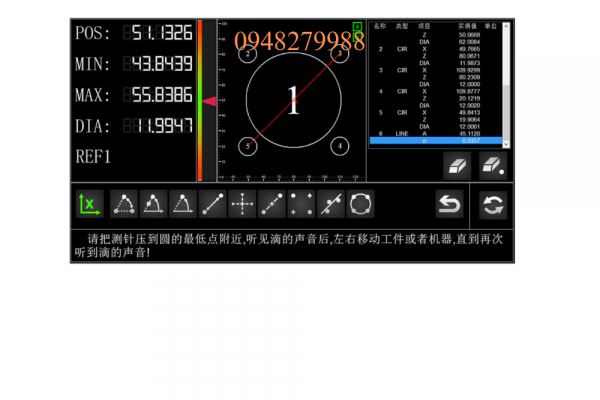Screen dimensions: 600x400
Task: Click the REF1 label
Action: click(x=93, y=157)
